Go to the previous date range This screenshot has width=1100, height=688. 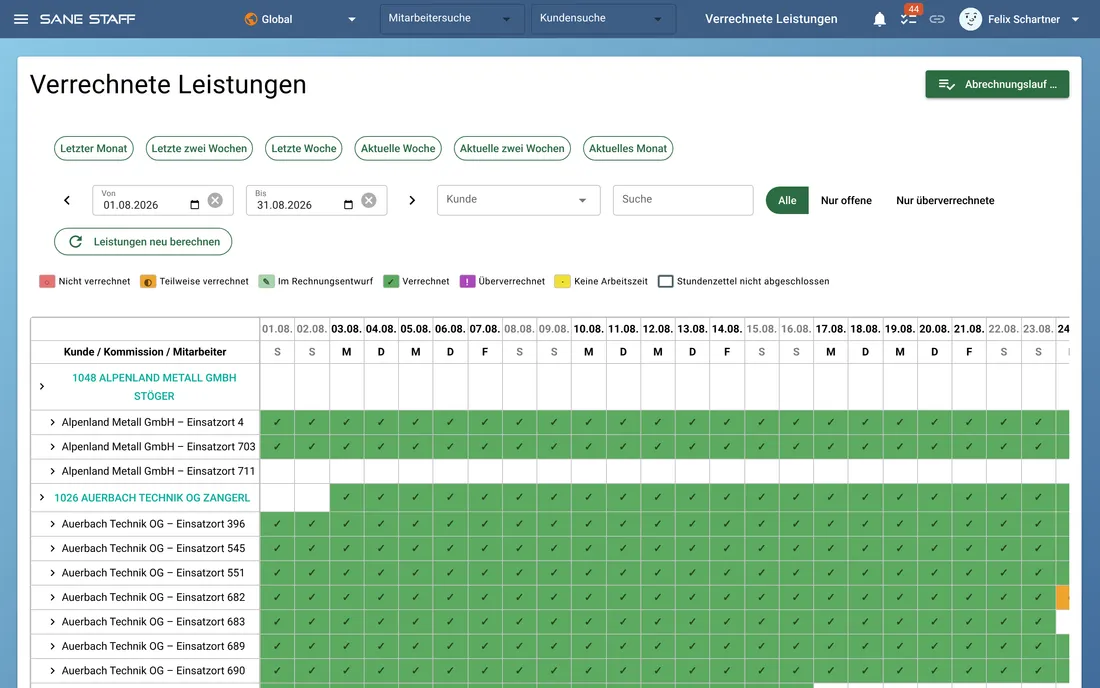pyautogui.click(x=67, y=201)
